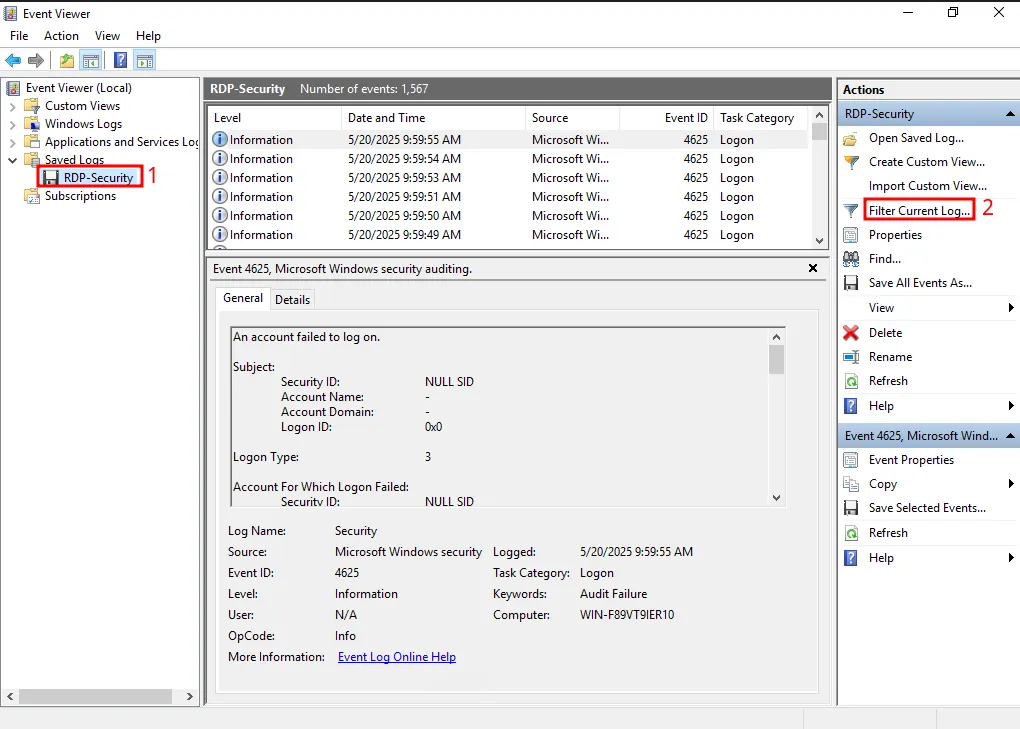The width and height of the screenshot is (1020, 729).
Task: Click the Event Viewer (Local) root icon
Action: tap(13, 88)
